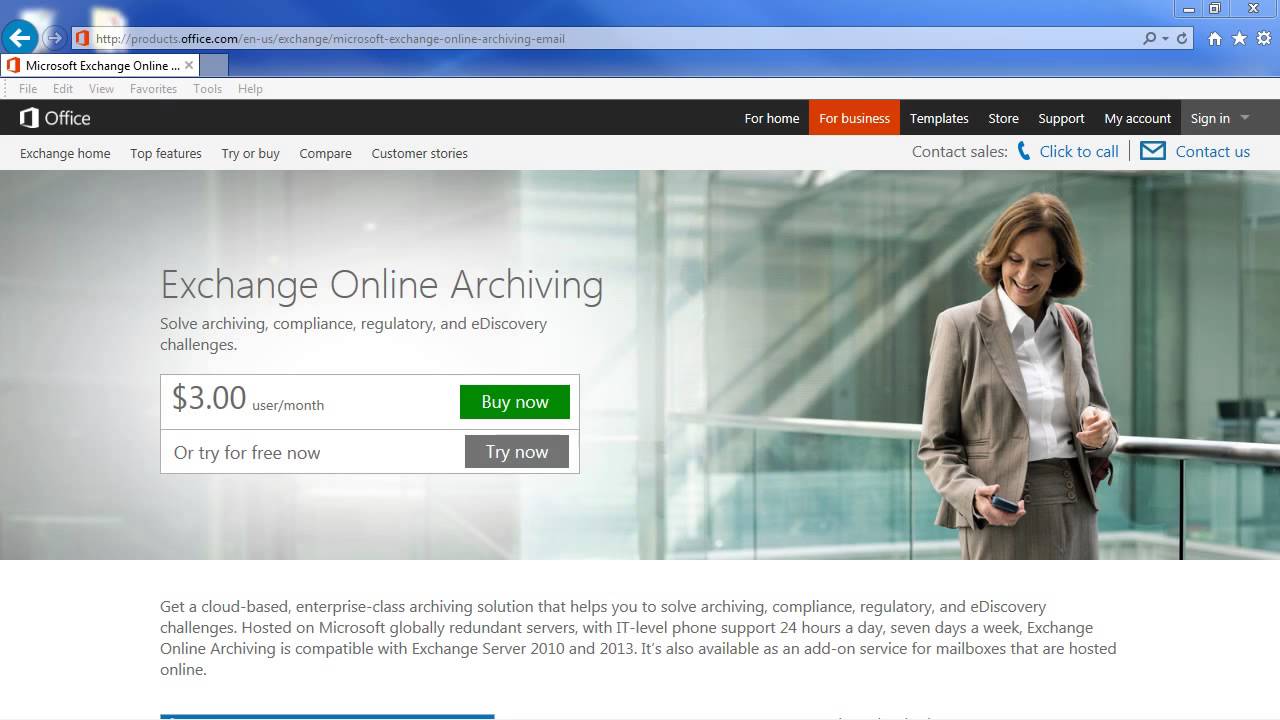This screenshot has height=720, width=1280.
Task: Click the Office favicon in the address bar
Action: pyautogui.click(x=82, y=38)
